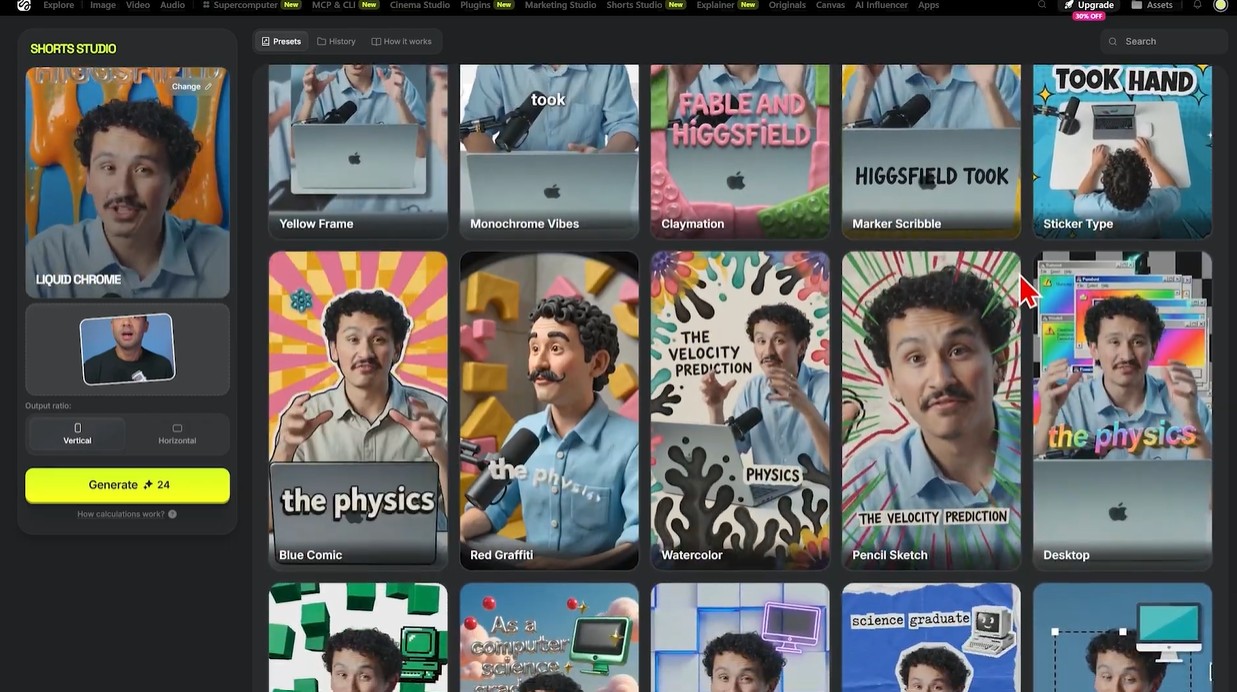Click the calculations help question icon
This screenshot has width=1237, height=692.
172,514
